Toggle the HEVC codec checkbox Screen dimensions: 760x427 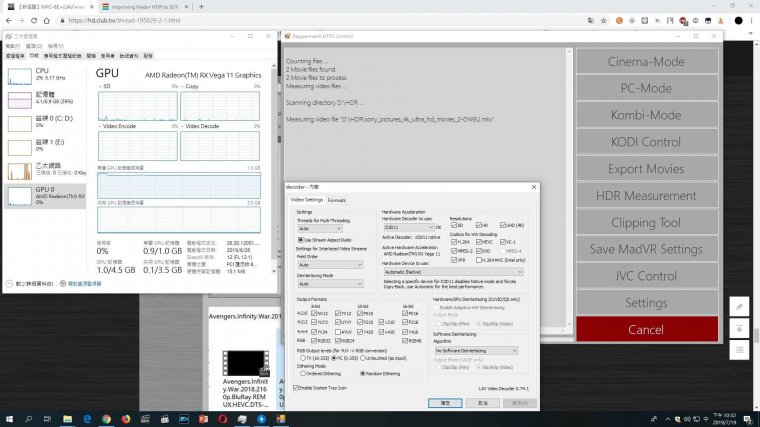[x=480, y=242]
